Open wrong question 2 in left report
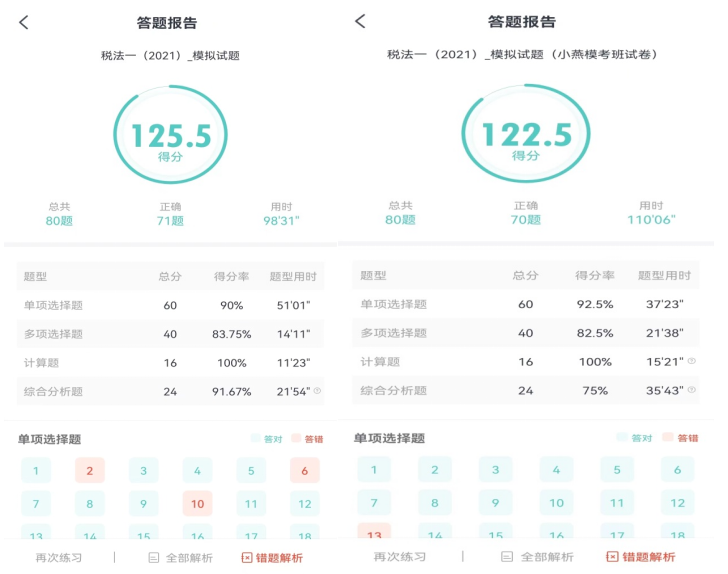This screenshot has width=728, height=574. (90, 470)
